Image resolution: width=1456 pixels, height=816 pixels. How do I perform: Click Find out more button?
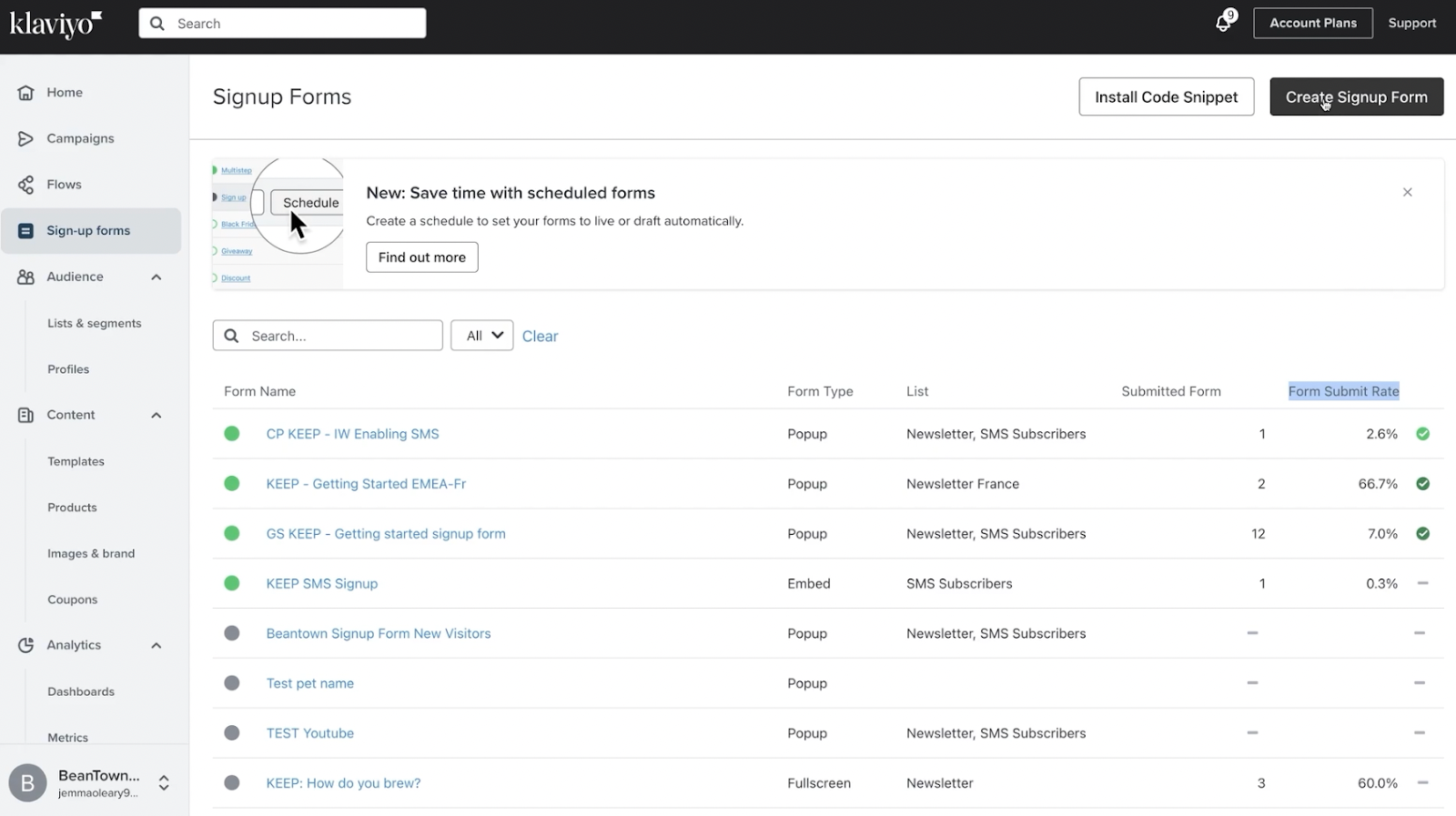click(422, 257)
